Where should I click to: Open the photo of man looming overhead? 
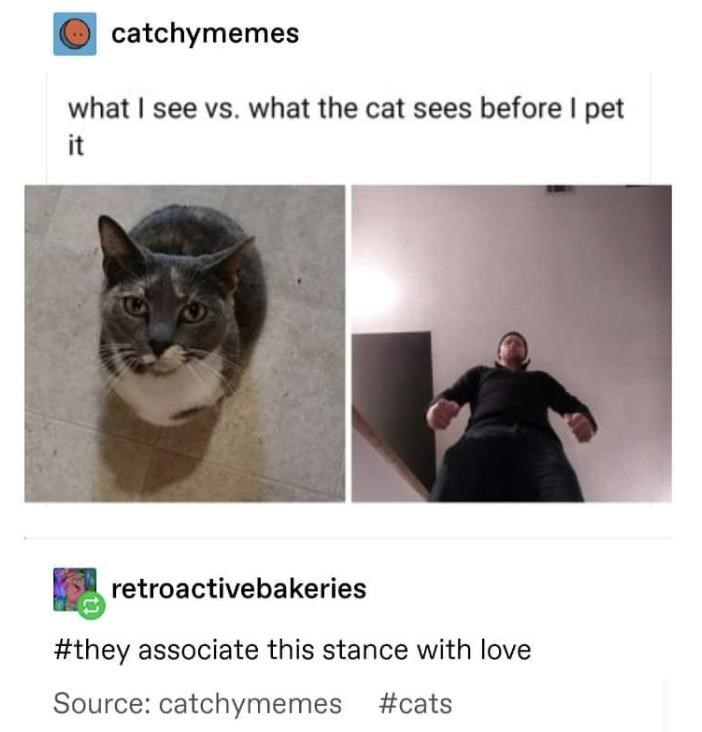(512, 344)
